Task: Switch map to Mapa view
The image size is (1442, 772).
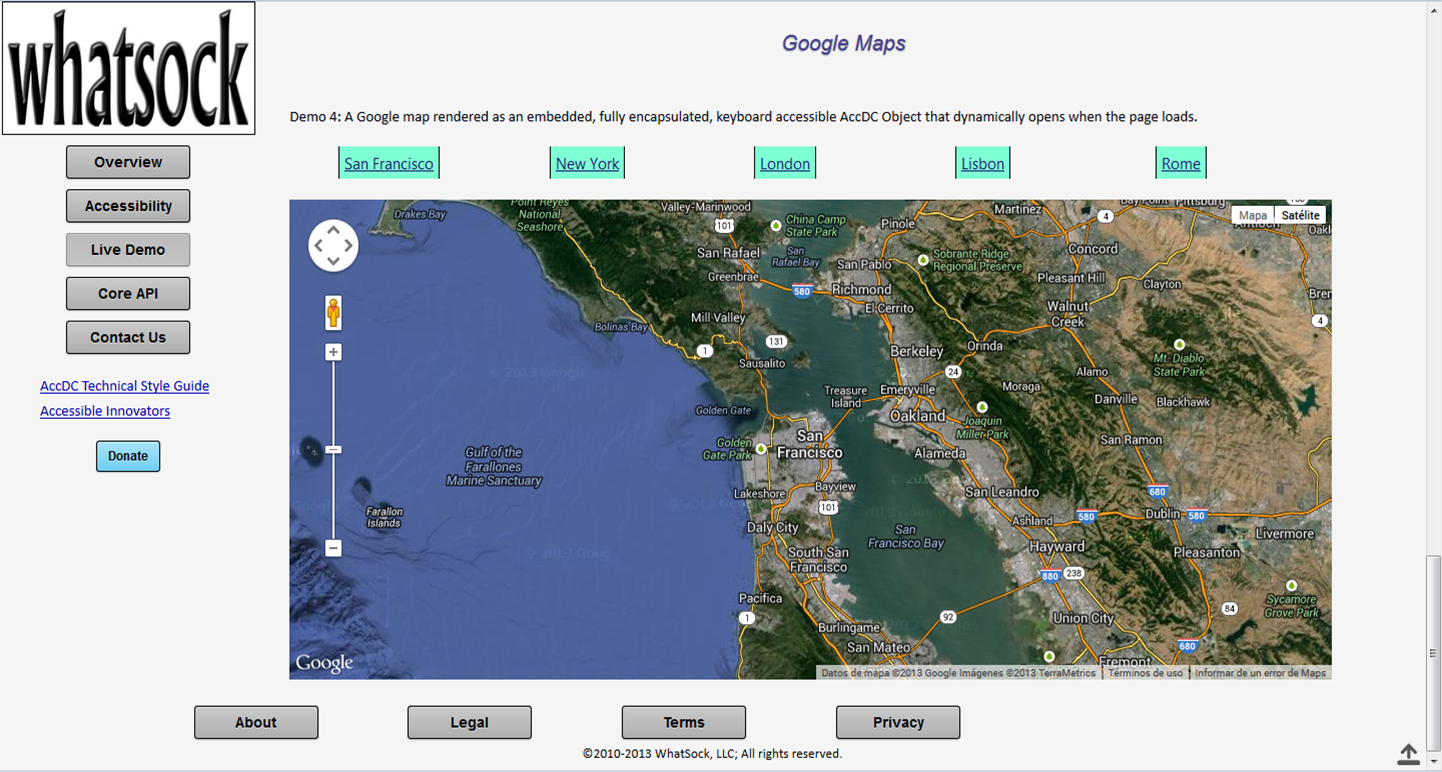Action: click(1252, 215)
